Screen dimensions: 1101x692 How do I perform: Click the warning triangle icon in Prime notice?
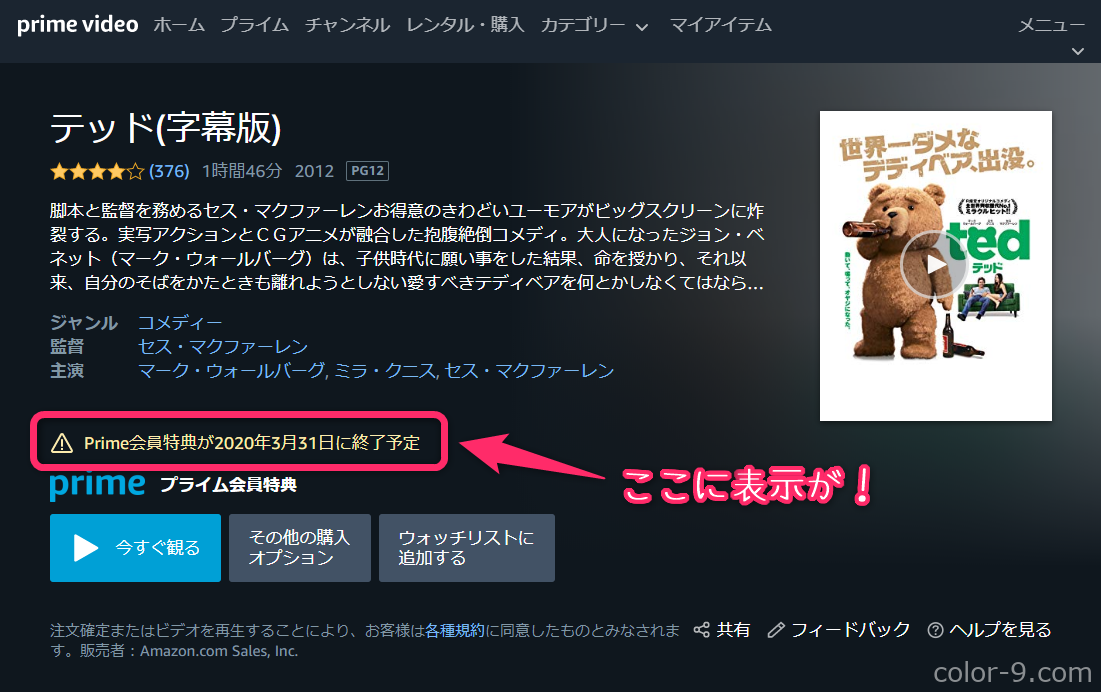pyautogui.click(x=62, y=443)
